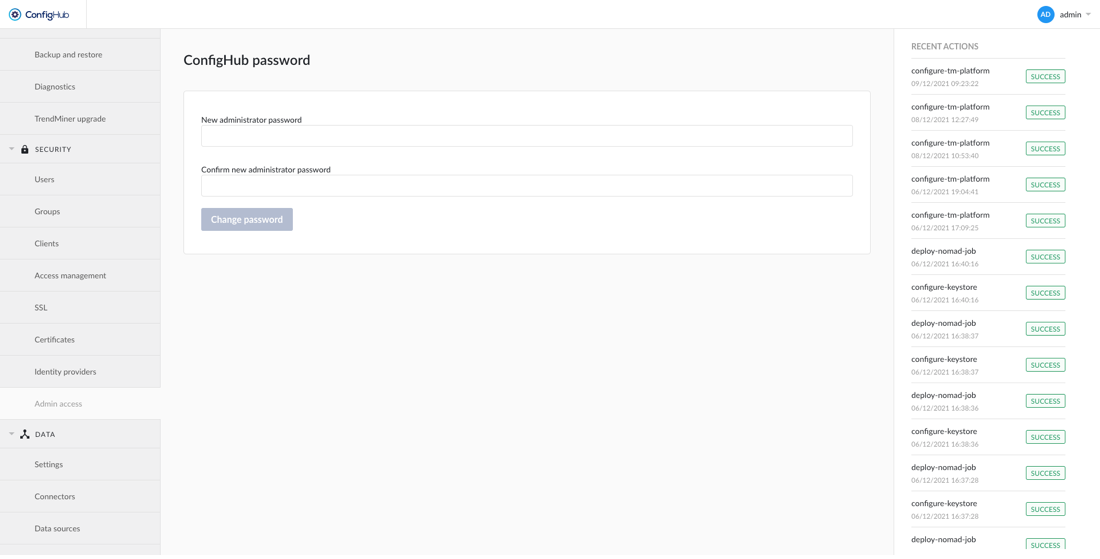1100x559 pixels.
Task: Collapse the Security section
Action: (x=12, y=149)
